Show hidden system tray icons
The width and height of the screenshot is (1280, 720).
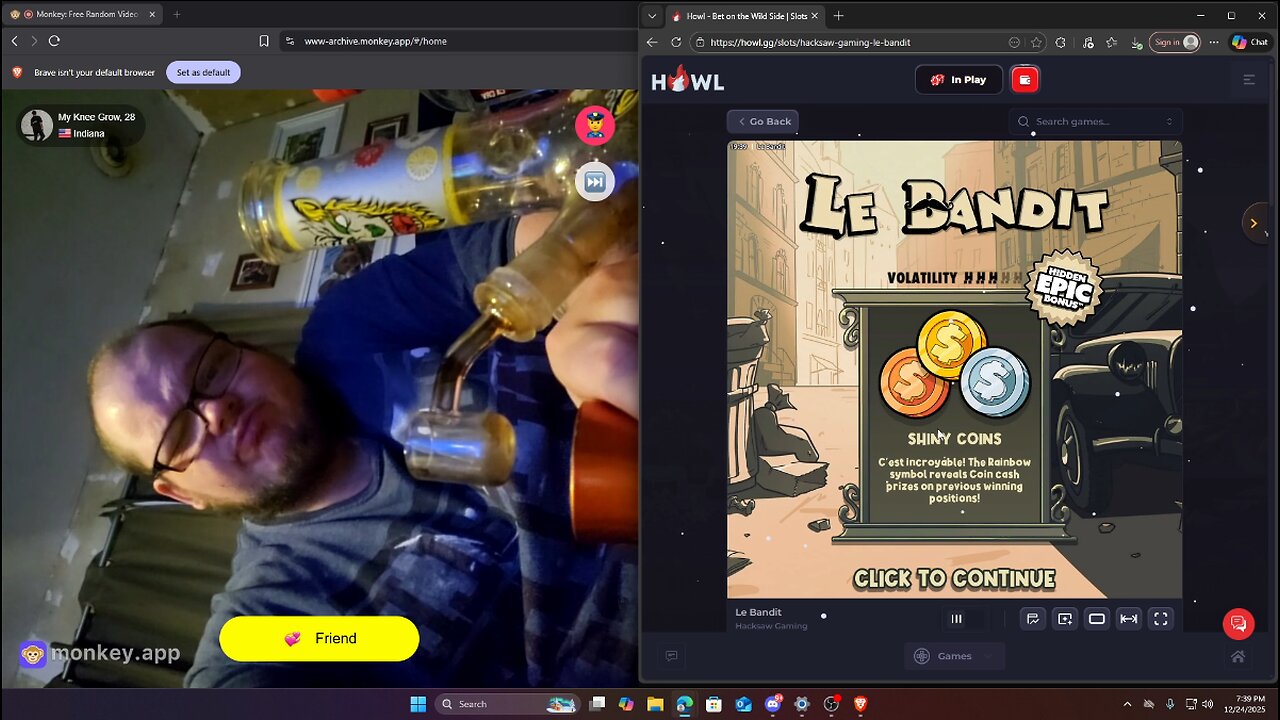tap(1127, 704)
